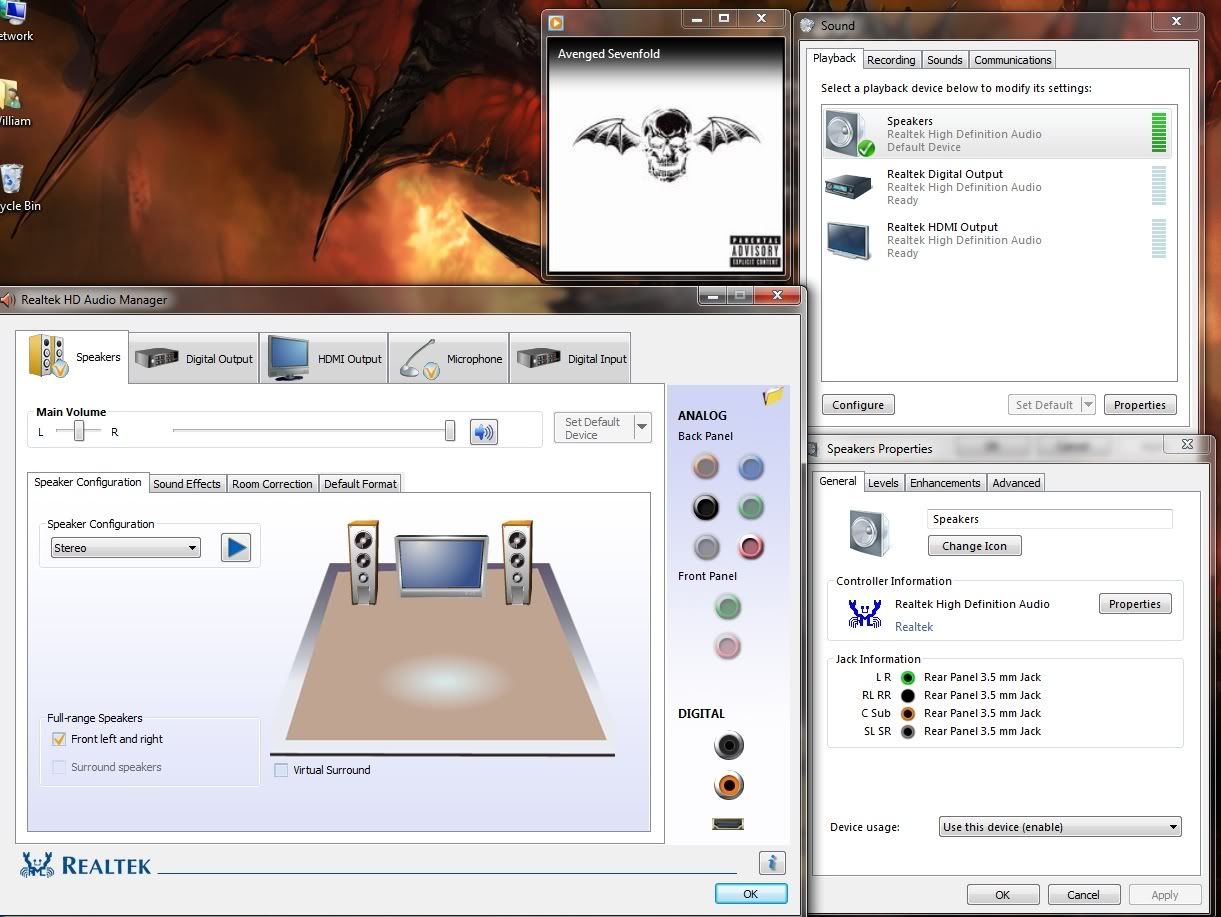Click the Realtek information icon button
The width and height of the screenshot is (1221, 917).
point(771,863)
